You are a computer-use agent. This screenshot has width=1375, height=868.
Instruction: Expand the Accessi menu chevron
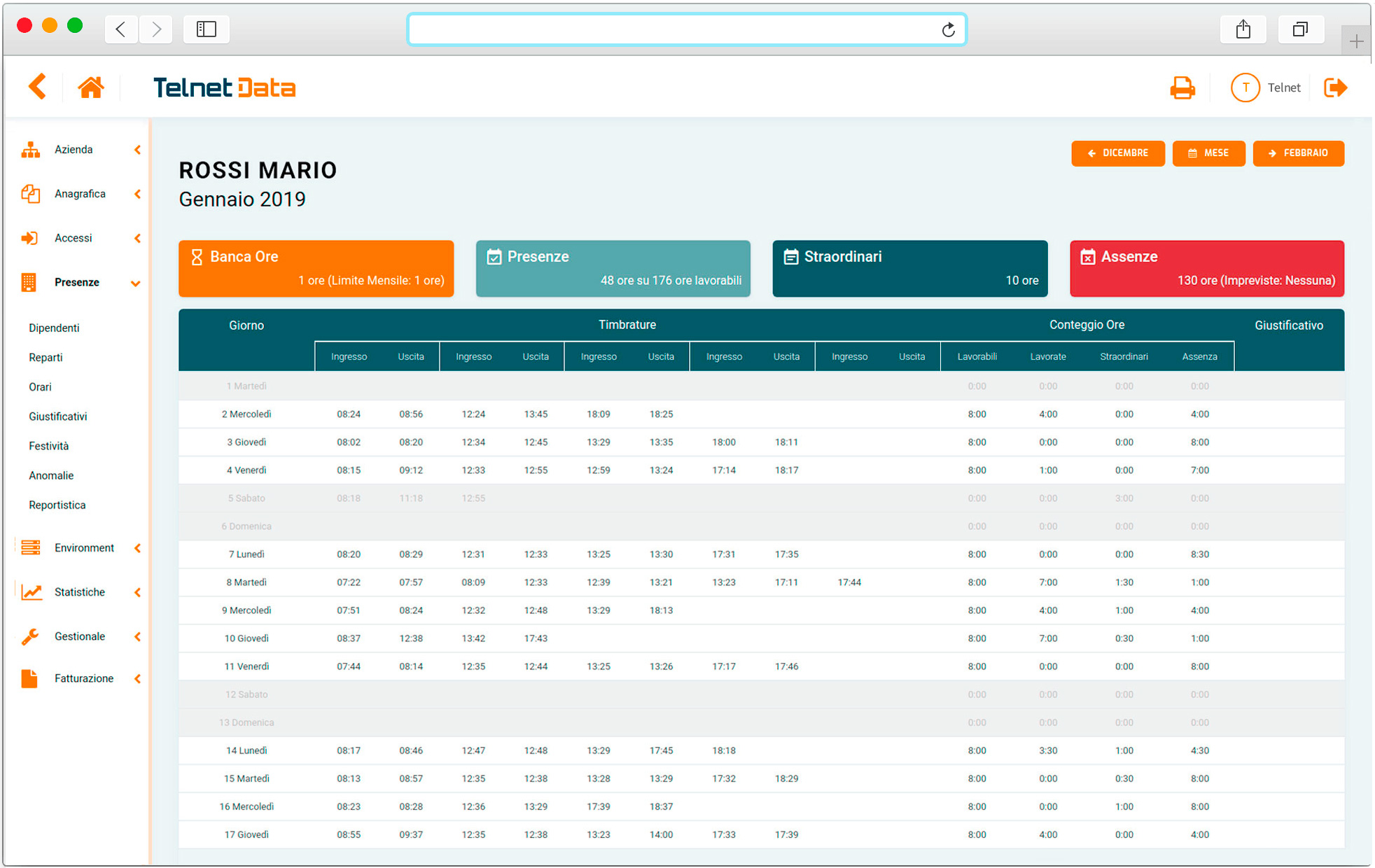pos(138,238)
